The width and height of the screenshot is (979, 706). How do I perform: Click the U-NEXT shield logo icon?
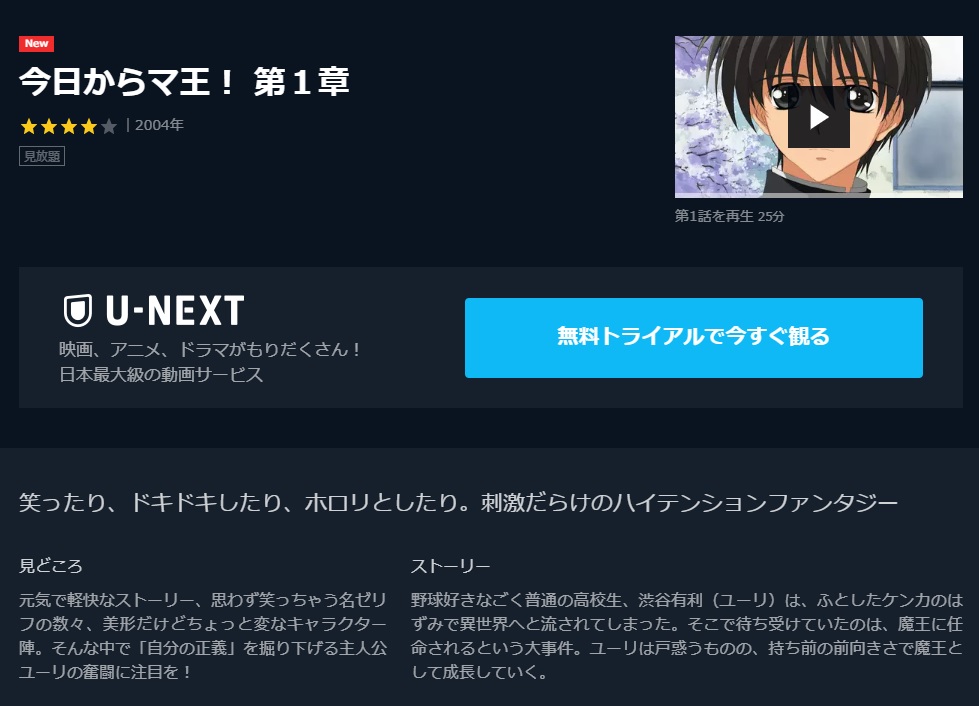pos(78,310)
